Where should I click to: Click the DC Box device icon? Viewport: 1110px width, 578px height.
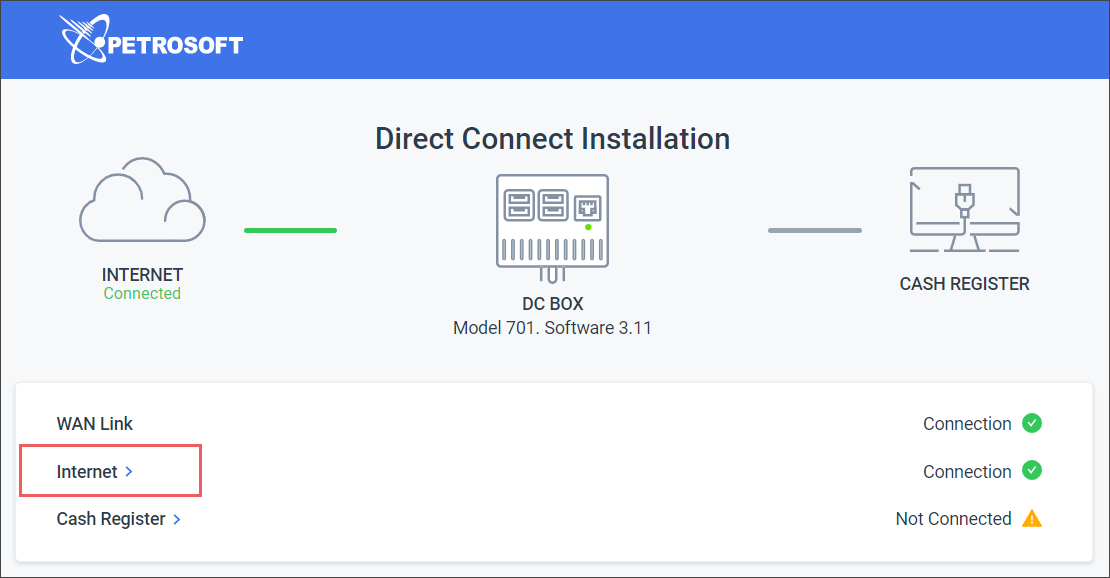point(552,222)
